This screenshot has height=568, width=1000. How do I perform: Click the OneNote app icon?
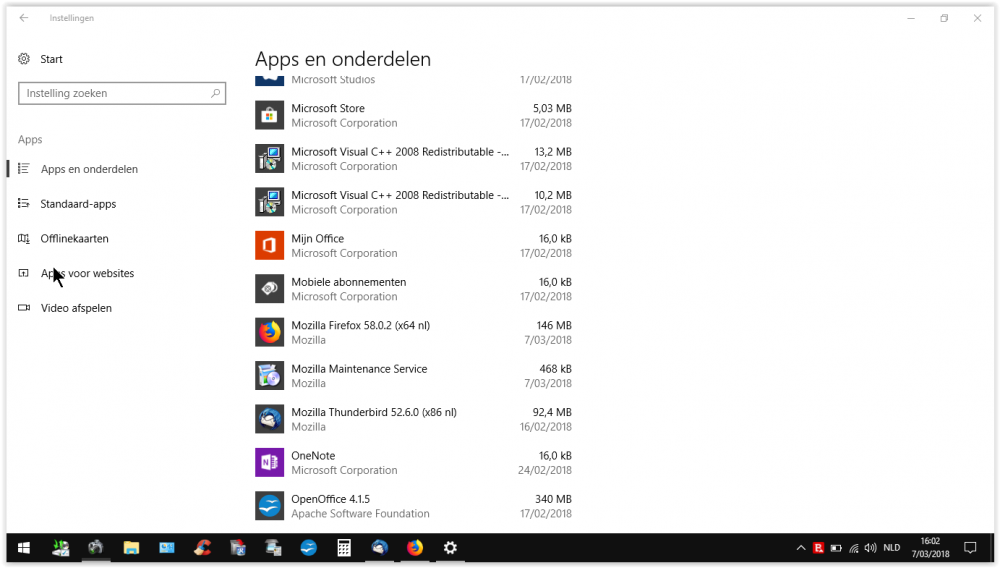click(x=269, y=462)
